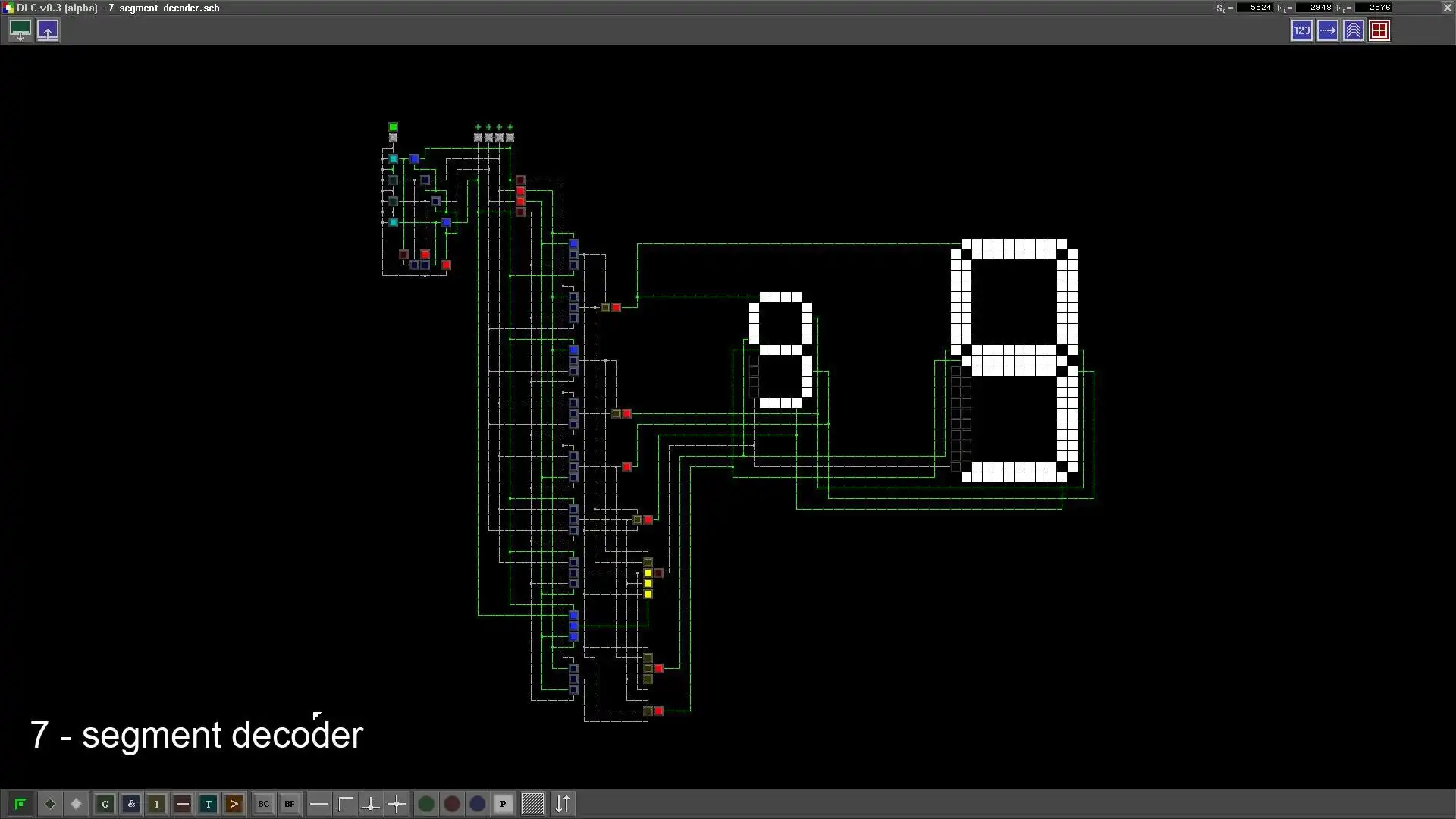The image size is (1456, 819).
Task: Click the BC button
Action: pyautogui.click(x=263, y=804)
